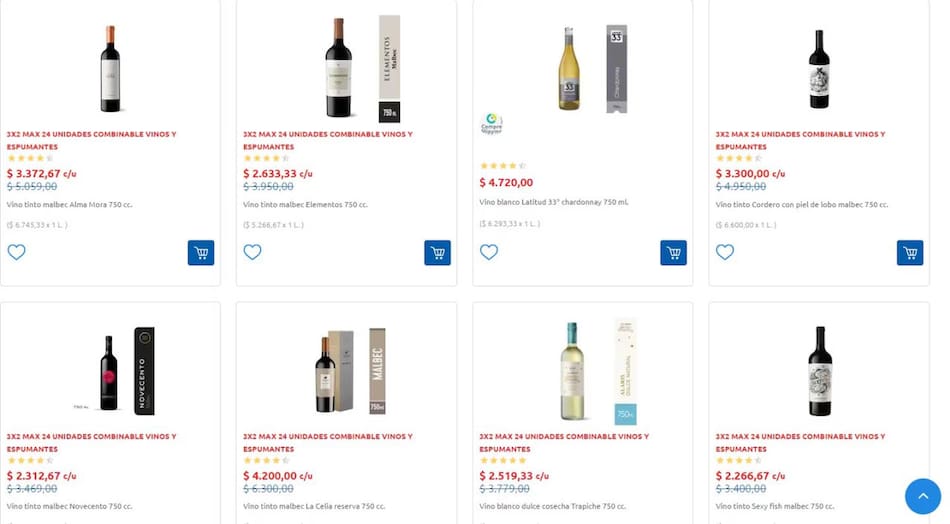
Task: Add Cordero con piel de lobo to wishlist
Action: click(x=724, y=252)
